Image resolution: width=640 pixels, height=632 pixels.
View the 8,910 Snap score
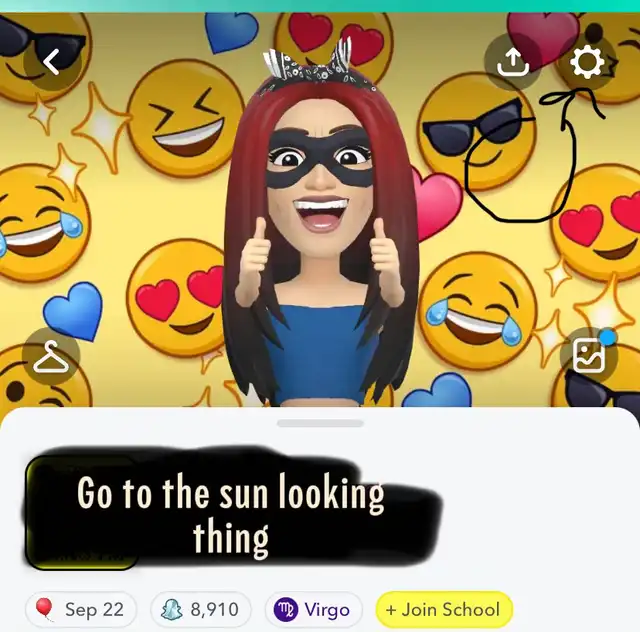(x=201, y=610)
